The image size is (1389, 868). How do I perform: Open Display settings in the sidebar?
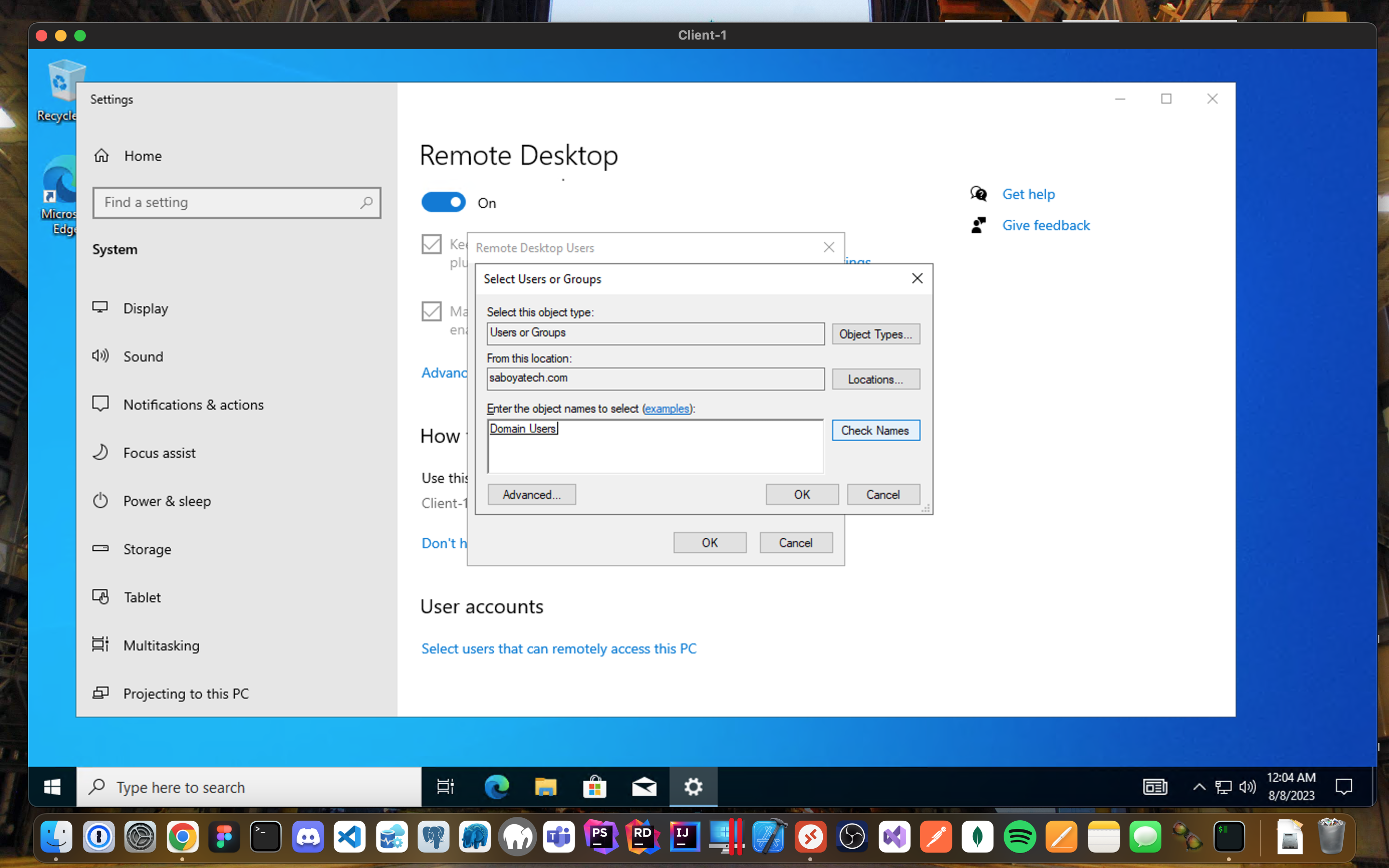tap(146, 308)
